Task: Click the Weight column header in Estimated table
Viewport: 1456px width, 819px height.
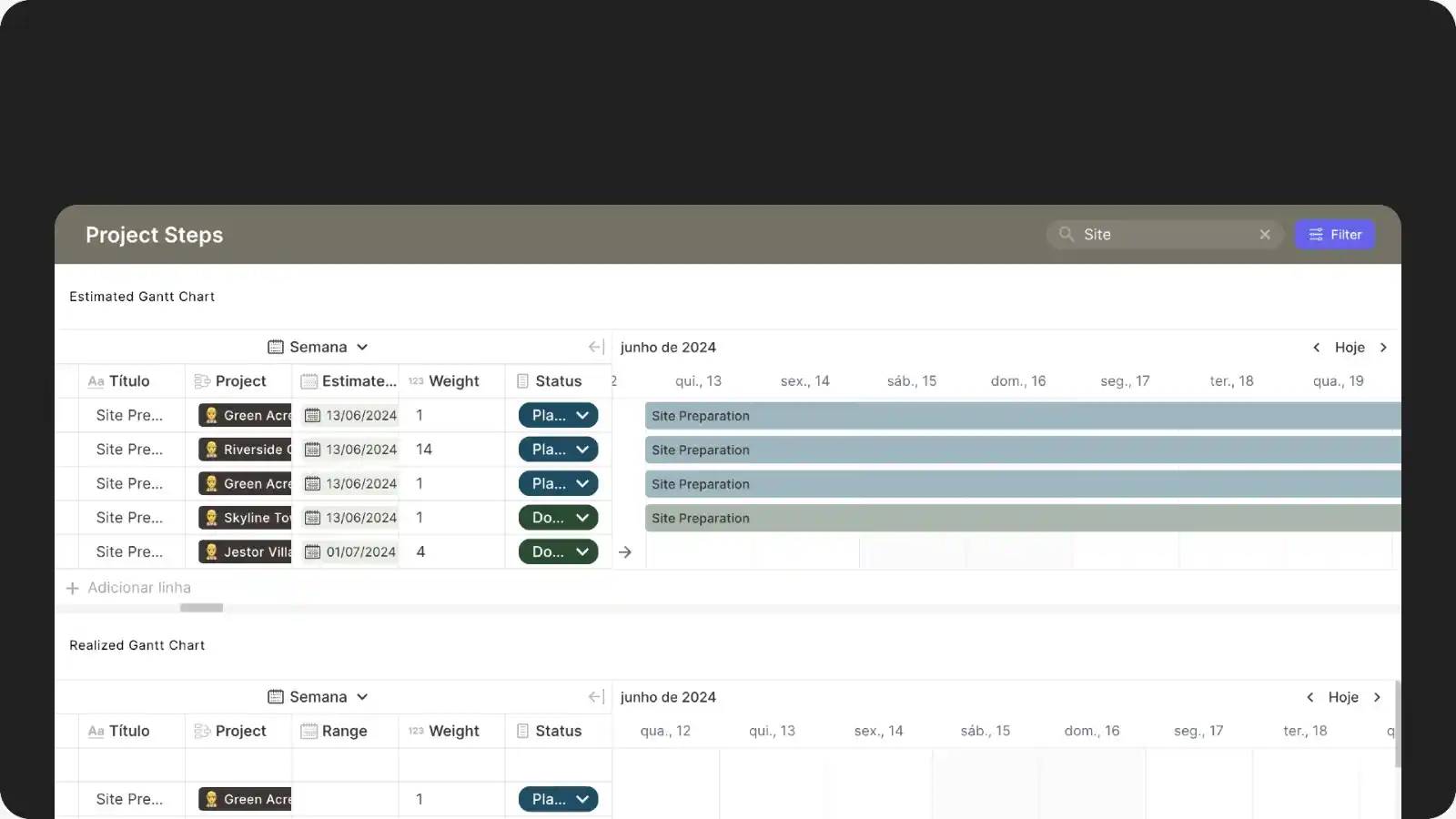Action: (x=453, y=381)
